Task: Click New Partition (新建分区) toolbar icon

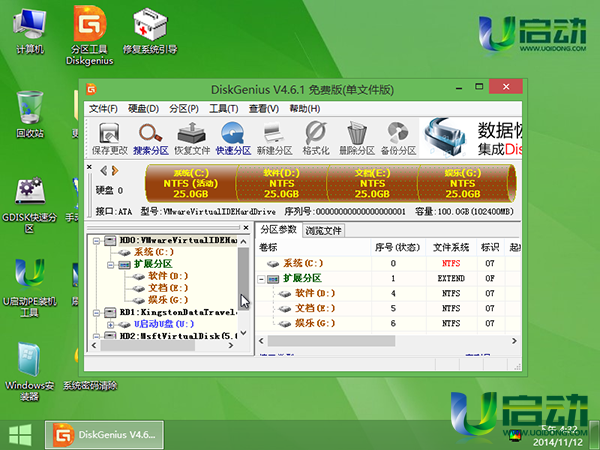Action: [274, 138]
